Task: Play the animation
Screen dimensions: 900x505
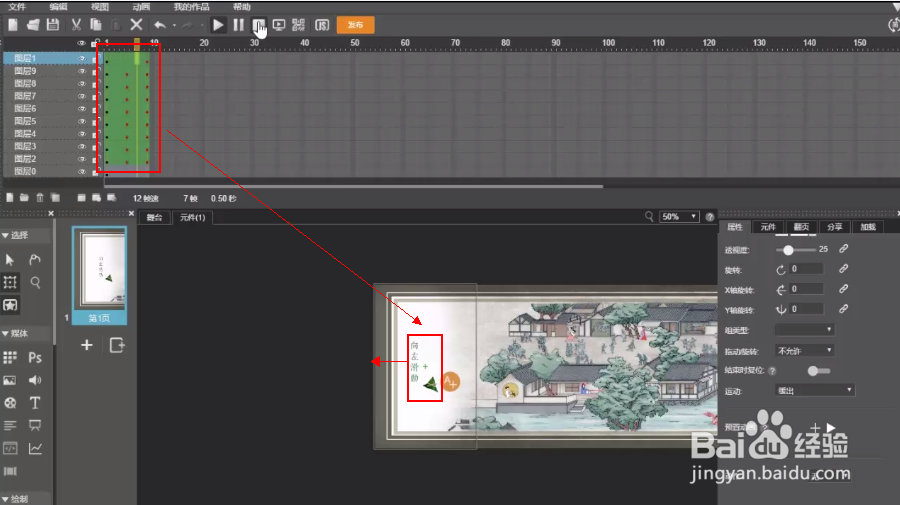Action: point(218,25)
